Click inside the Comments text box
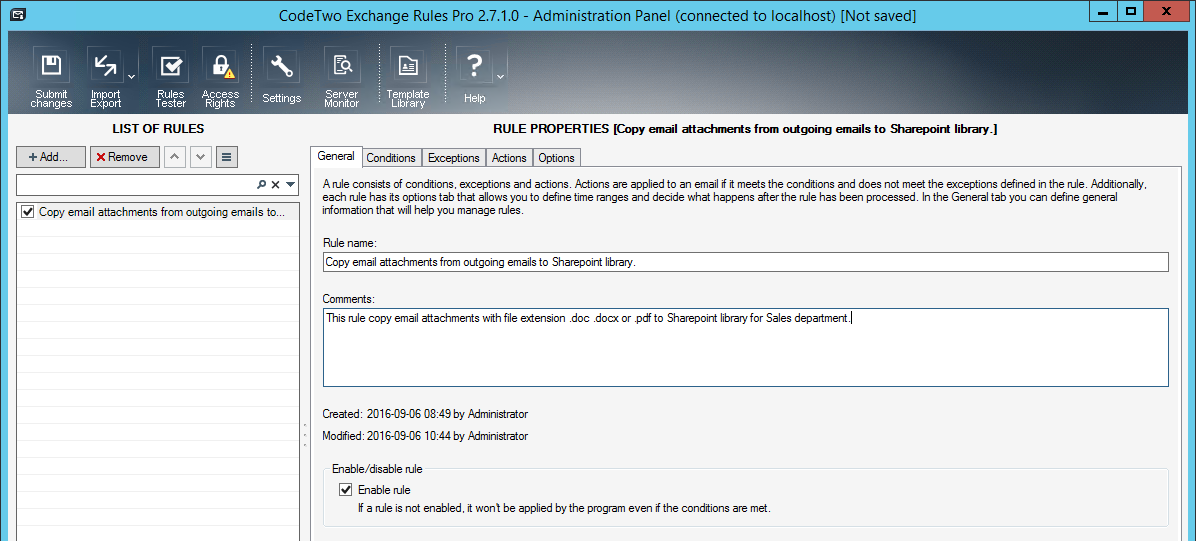 tap(745, 347)
